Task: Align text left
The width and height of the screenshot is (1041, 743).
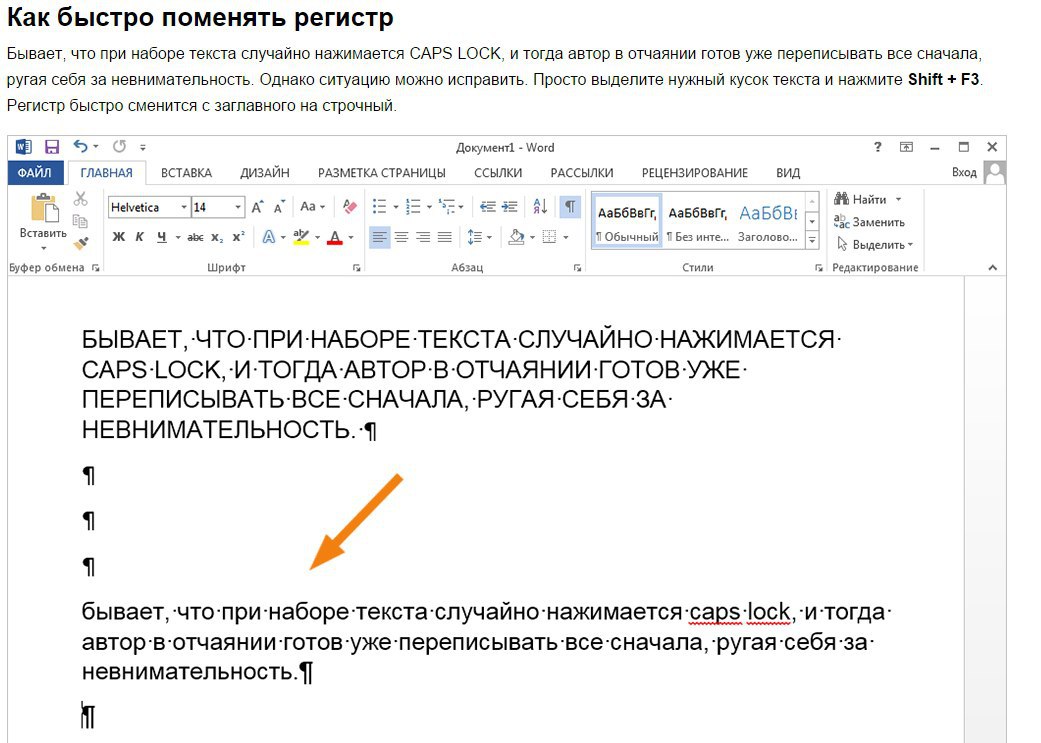Action: (x=379, y=237)
